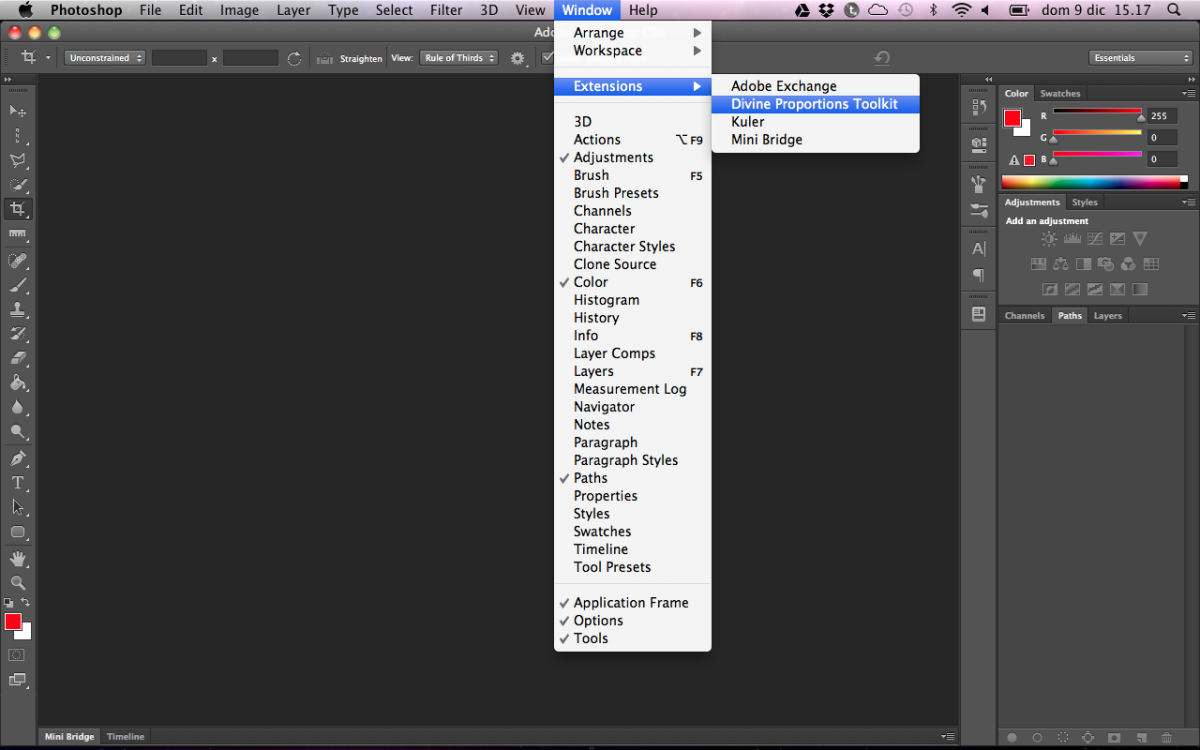Switch to the Timeline tab
Screen dimensions: 1200x750
pos(126,736)
